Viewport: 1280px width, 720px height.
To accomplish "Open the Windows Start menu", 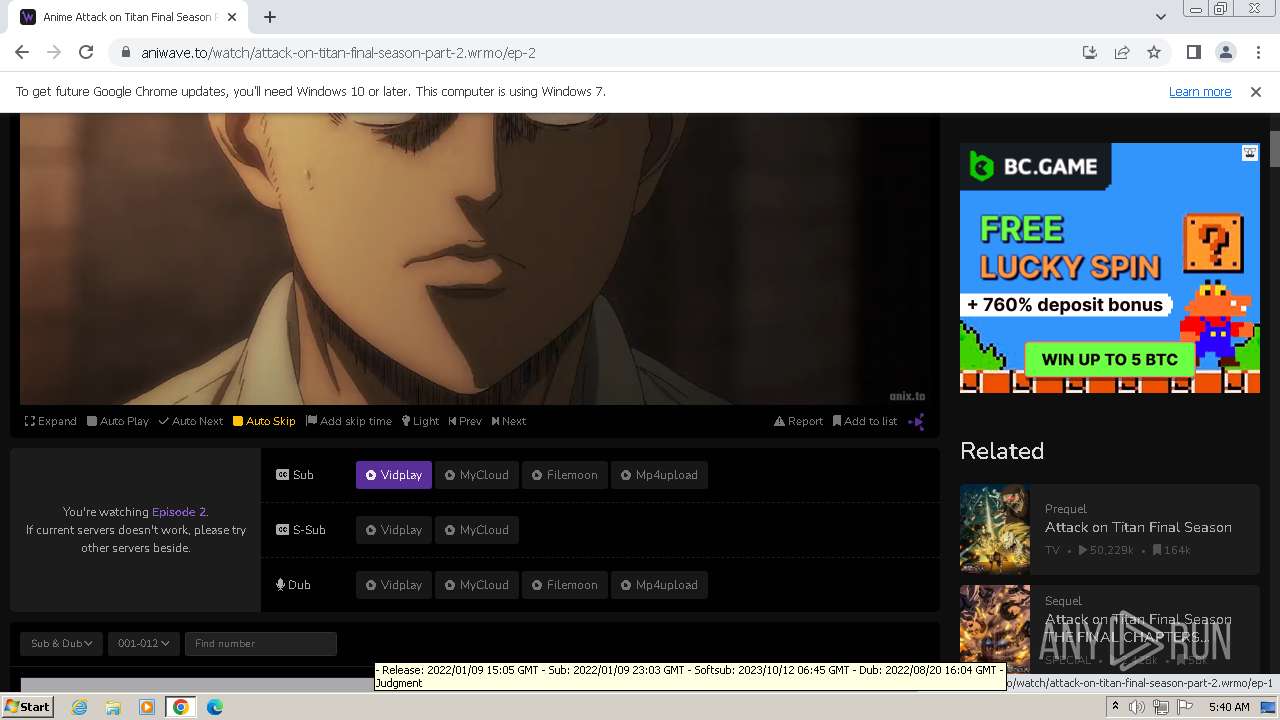I will click(28, 707).
